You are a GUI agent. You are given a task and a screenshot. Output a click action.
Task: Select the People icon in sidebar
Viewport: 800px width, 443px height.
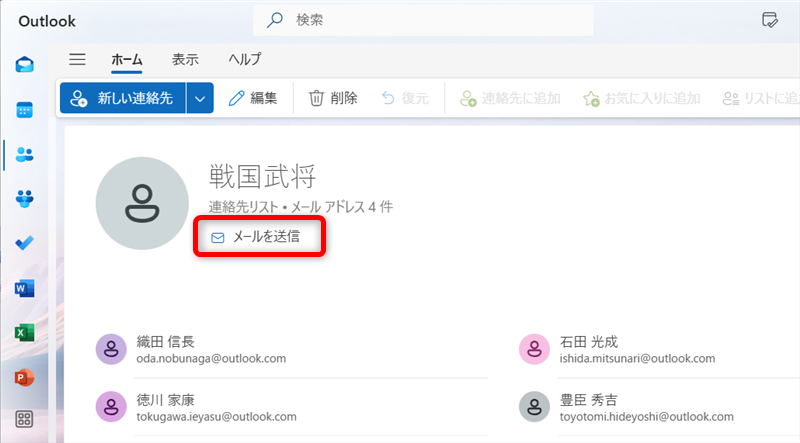(x=25, y=154)
